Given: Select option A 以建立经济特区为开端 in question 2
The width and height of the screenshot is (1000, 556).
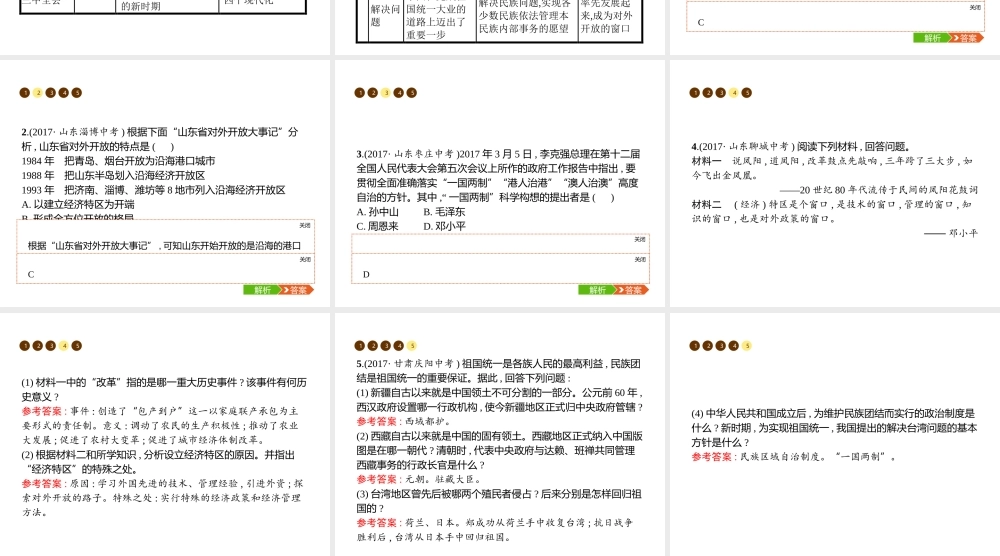Looking at the screenshot, I should click(78, 205).
